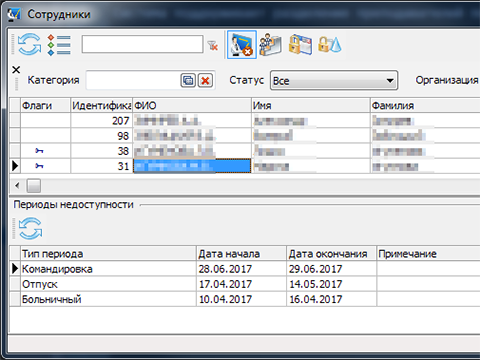Select employee row with ID 38

[x=245, y=151]
